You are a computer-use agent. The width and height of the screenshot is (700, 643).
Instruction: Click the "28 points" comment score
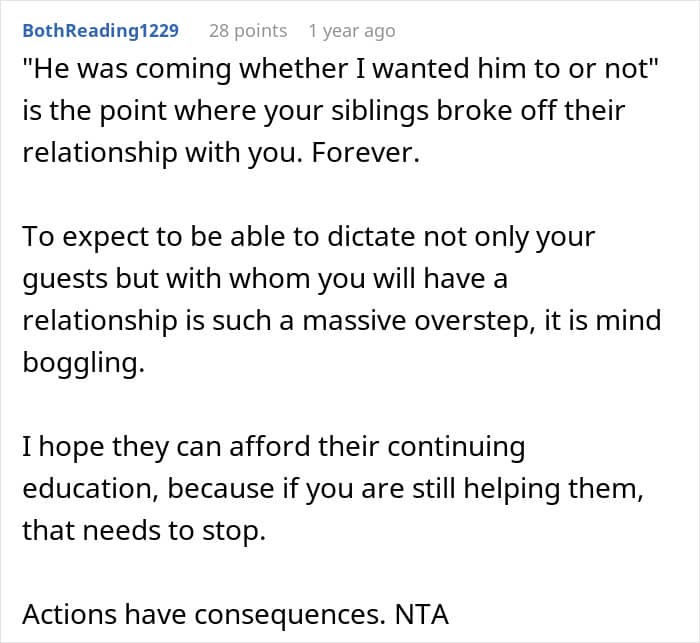[x=247, y=31]
